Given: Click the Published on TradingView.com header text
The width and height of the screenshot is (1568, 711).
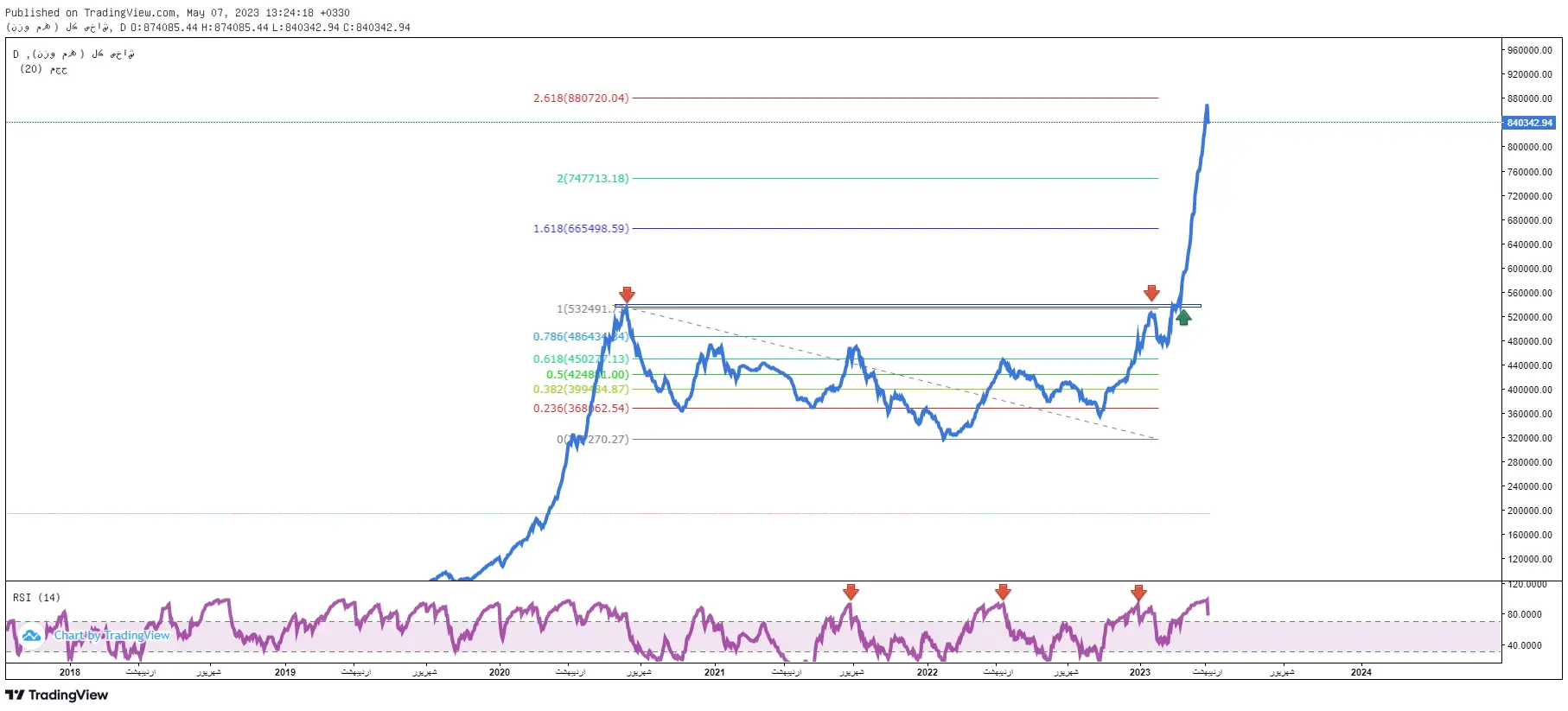Looking at the screenshot, I should (x=178, y=13).
